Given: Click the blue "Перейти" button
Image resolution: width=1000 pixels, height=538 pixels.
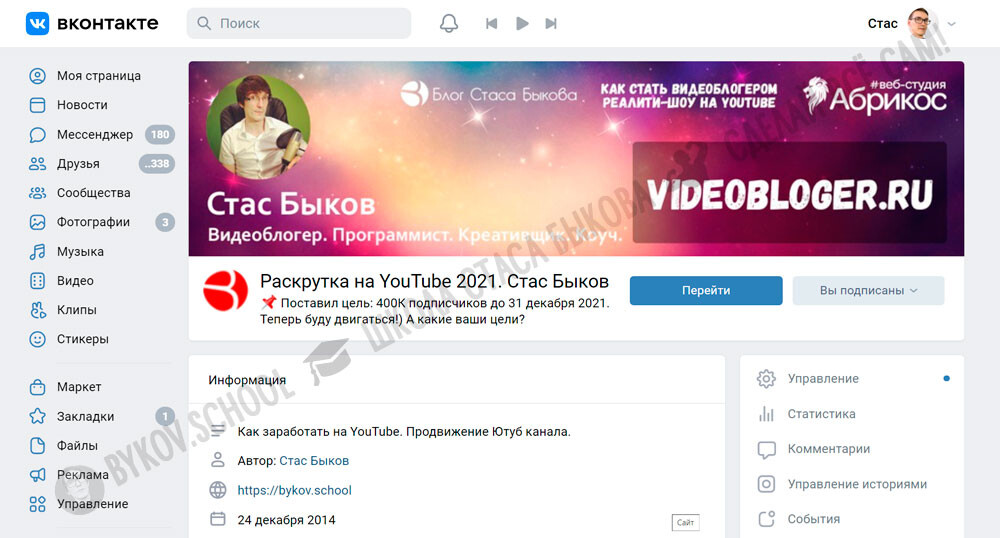Looking at the screenshot, I should [x=706, y=291].
